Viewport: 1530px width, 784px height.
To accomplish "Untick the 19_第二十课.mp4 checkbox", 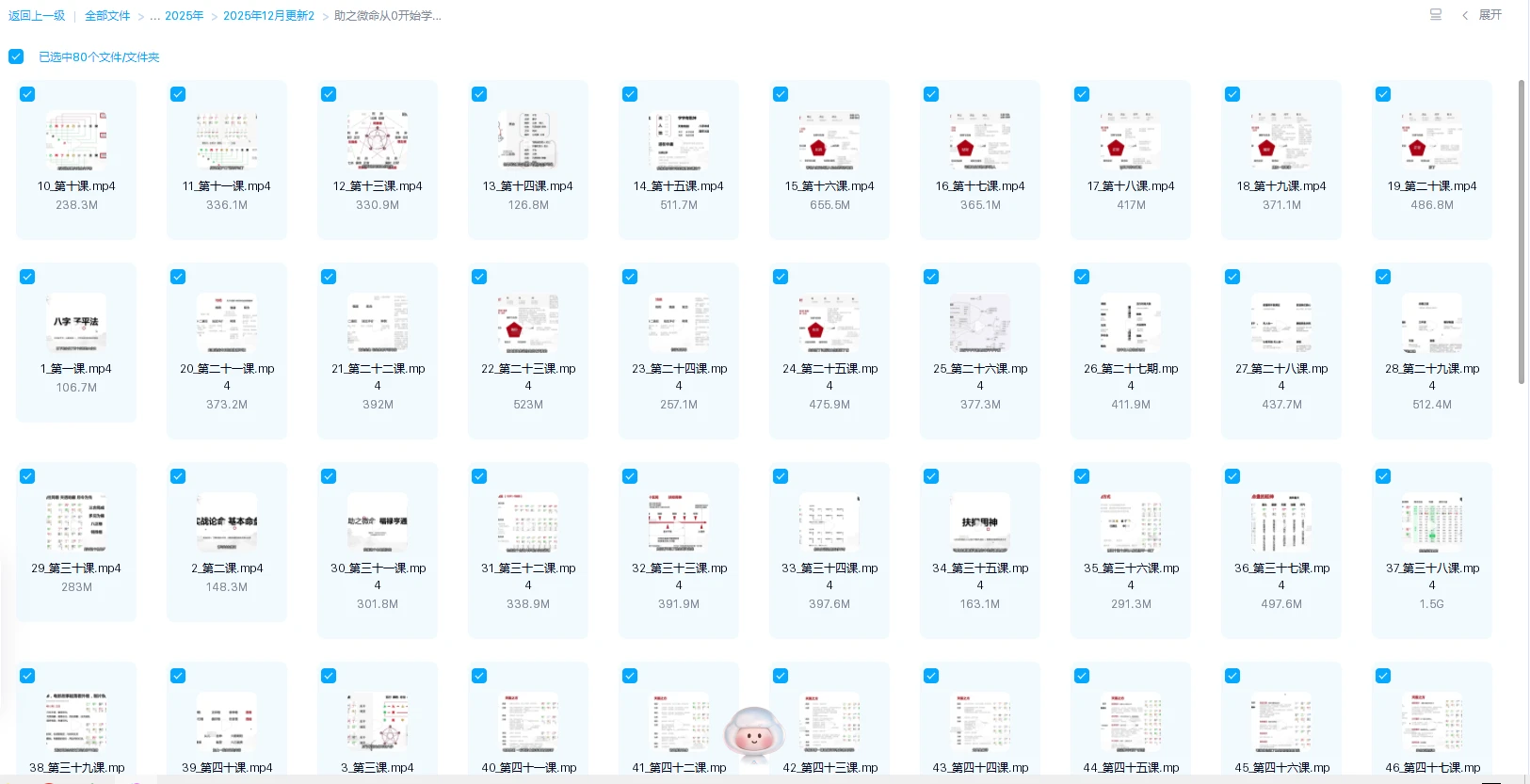I will 1383,94.
